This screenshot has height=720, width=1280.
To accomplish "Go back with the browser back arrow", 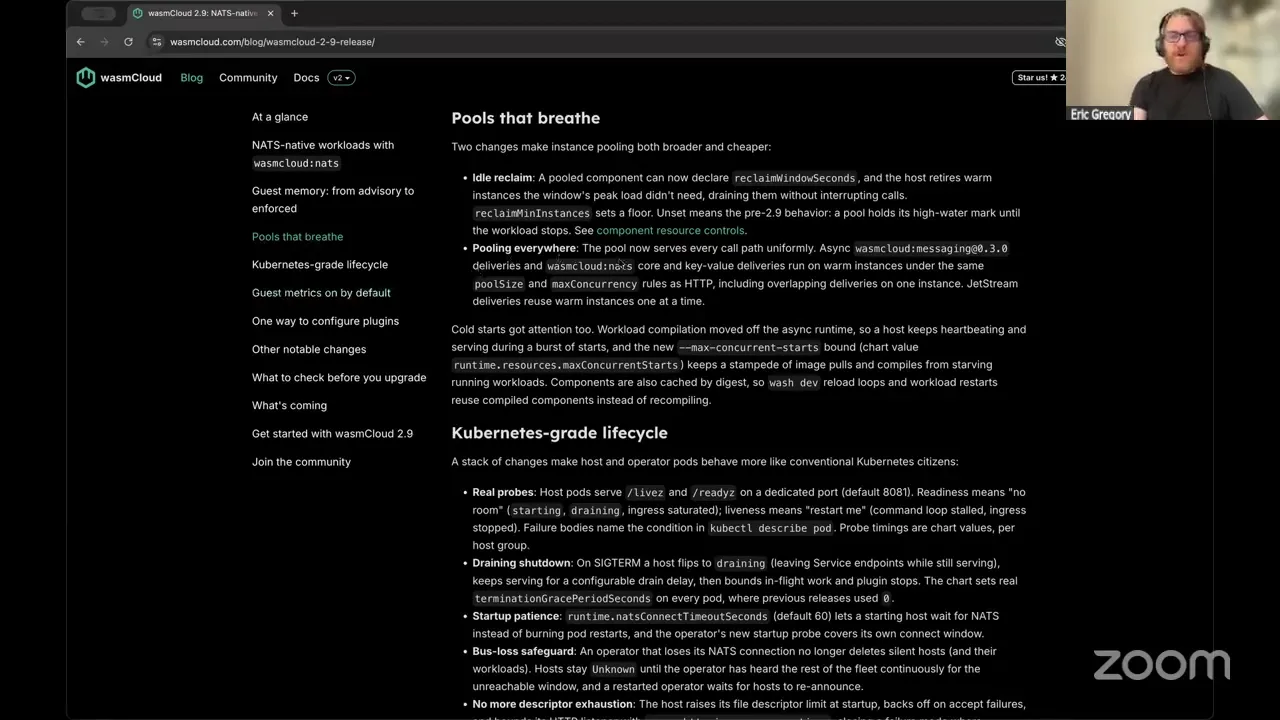I will point(81,42).
